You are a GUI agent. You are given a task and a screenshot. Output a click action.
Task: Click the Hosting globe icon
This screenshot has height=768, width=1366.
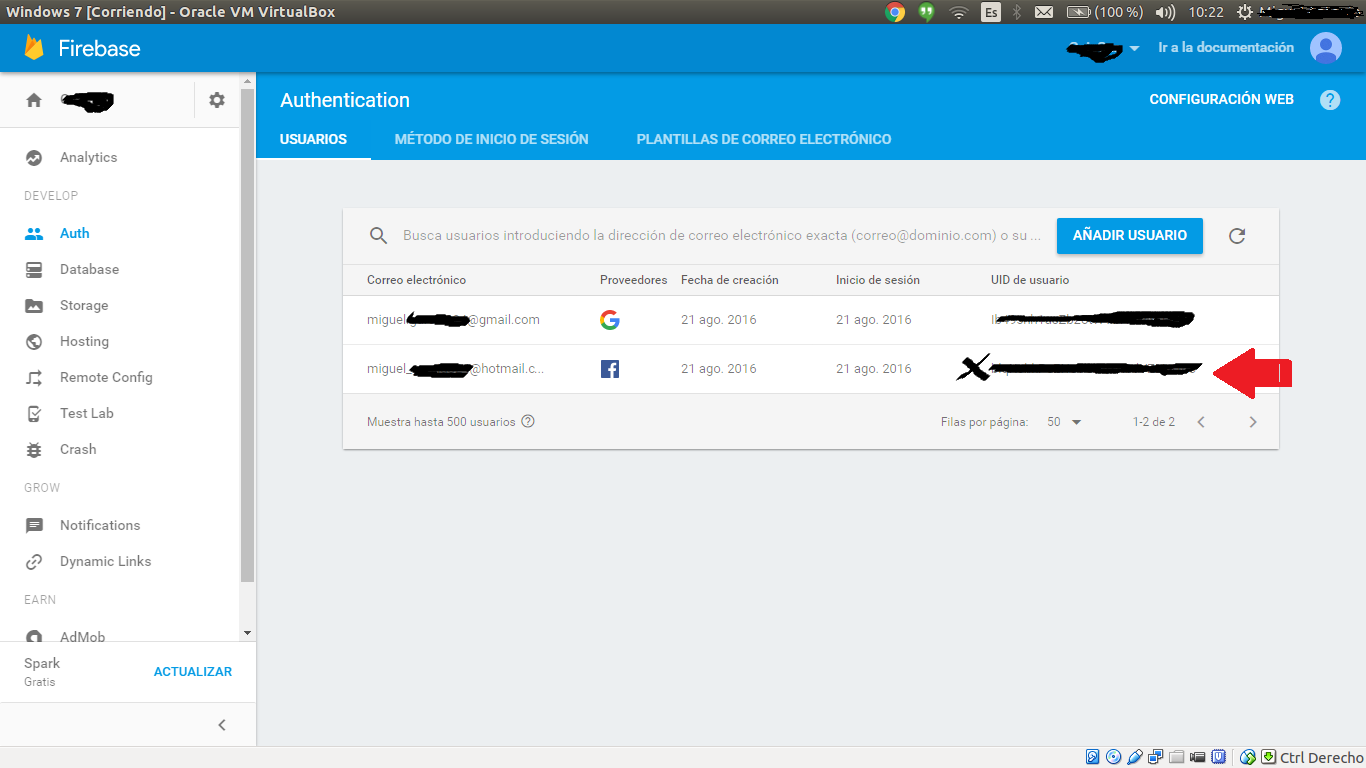point(34,341)
